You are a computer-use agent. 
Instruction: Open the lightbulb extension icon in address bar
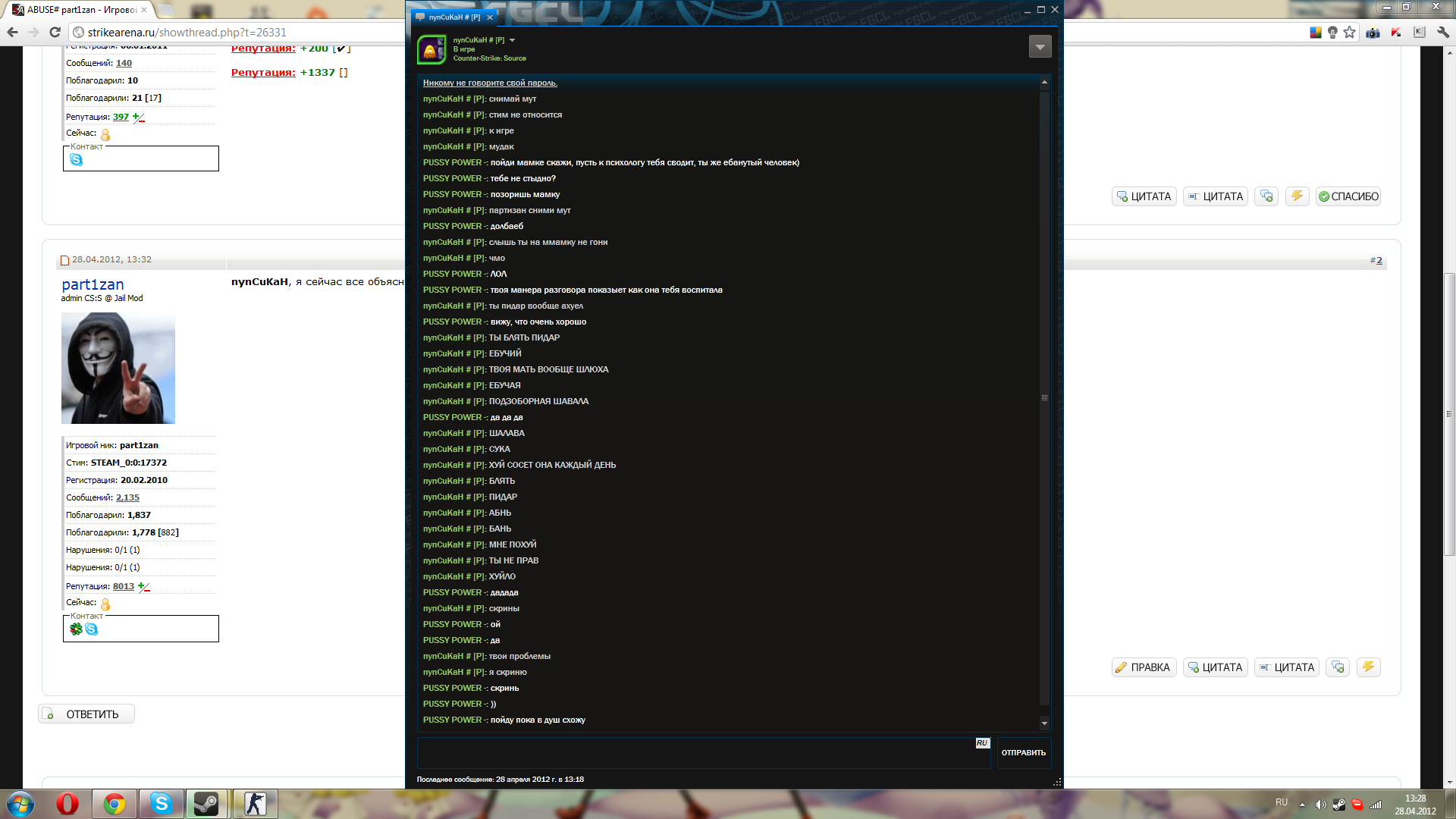click(x=1332, y=32)
